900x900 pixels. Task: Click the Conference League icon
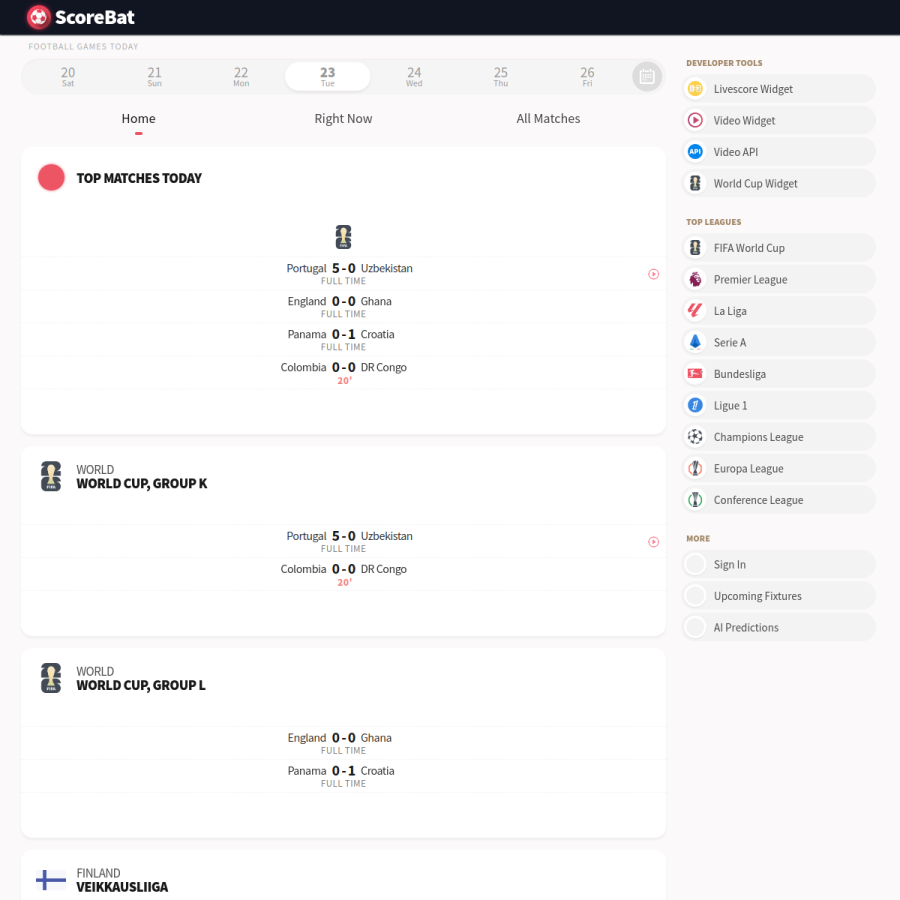(x=695, y=501)
